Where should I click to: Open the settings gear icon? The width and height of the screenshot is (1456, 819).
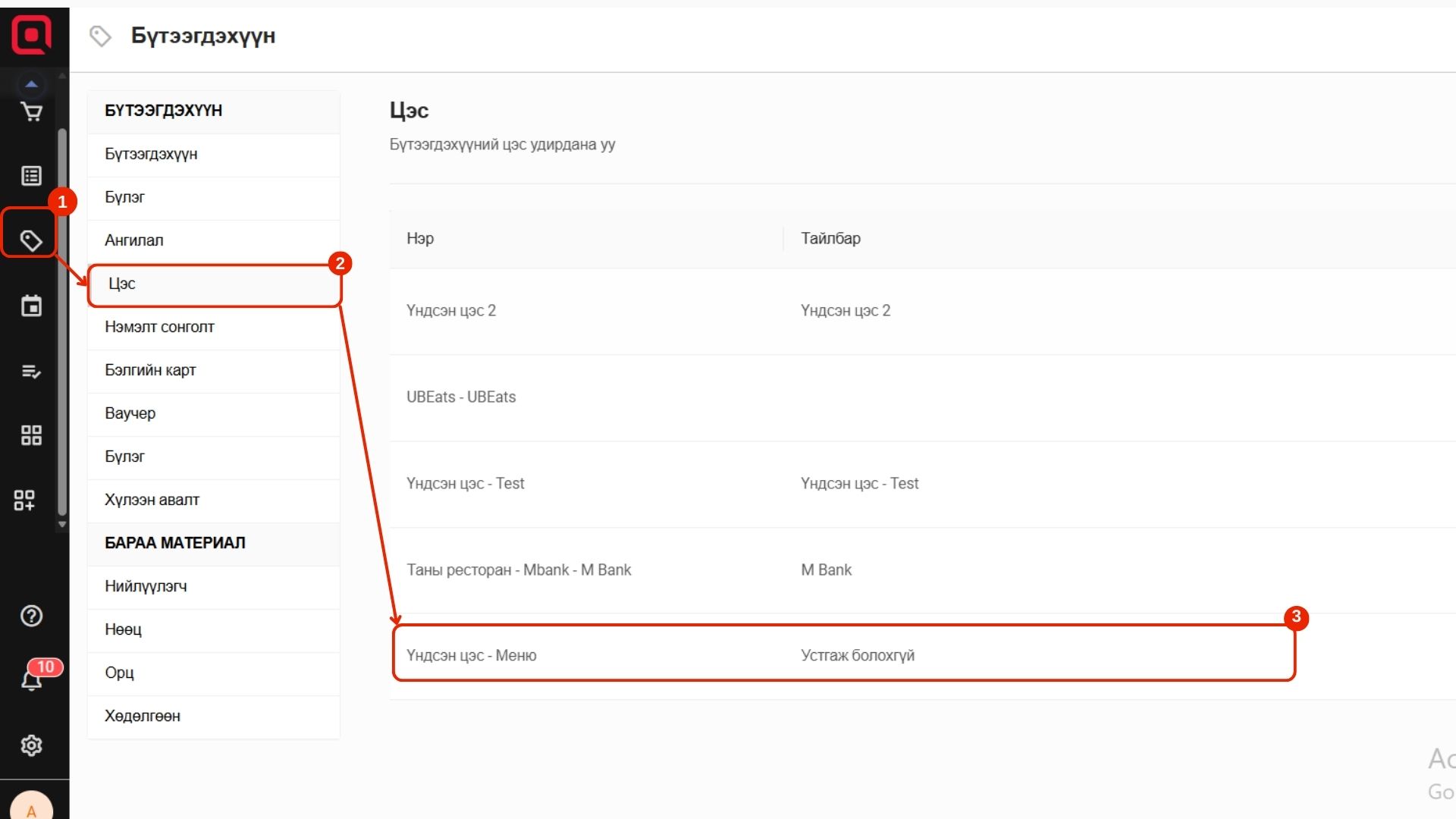tap(31, 745)
